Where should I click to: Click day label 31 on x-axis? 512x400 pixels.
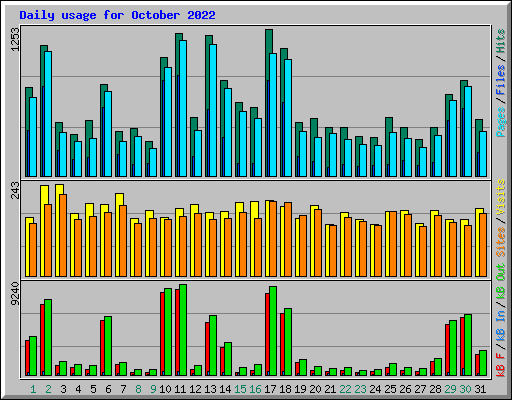point(480,389)
